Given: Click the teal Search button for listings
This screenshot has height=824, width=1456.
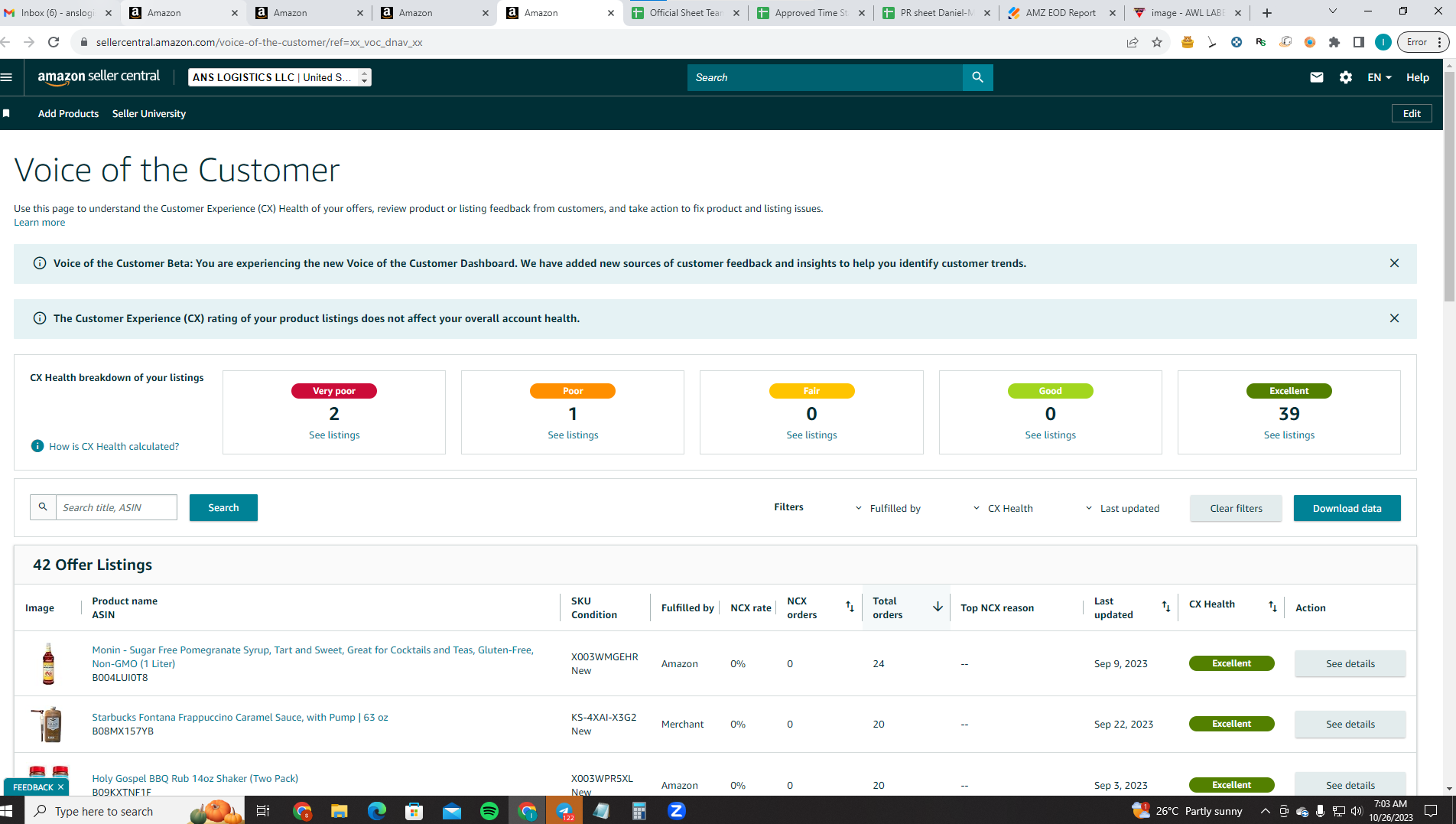Looking at the screenshot, I should point(223,507).
